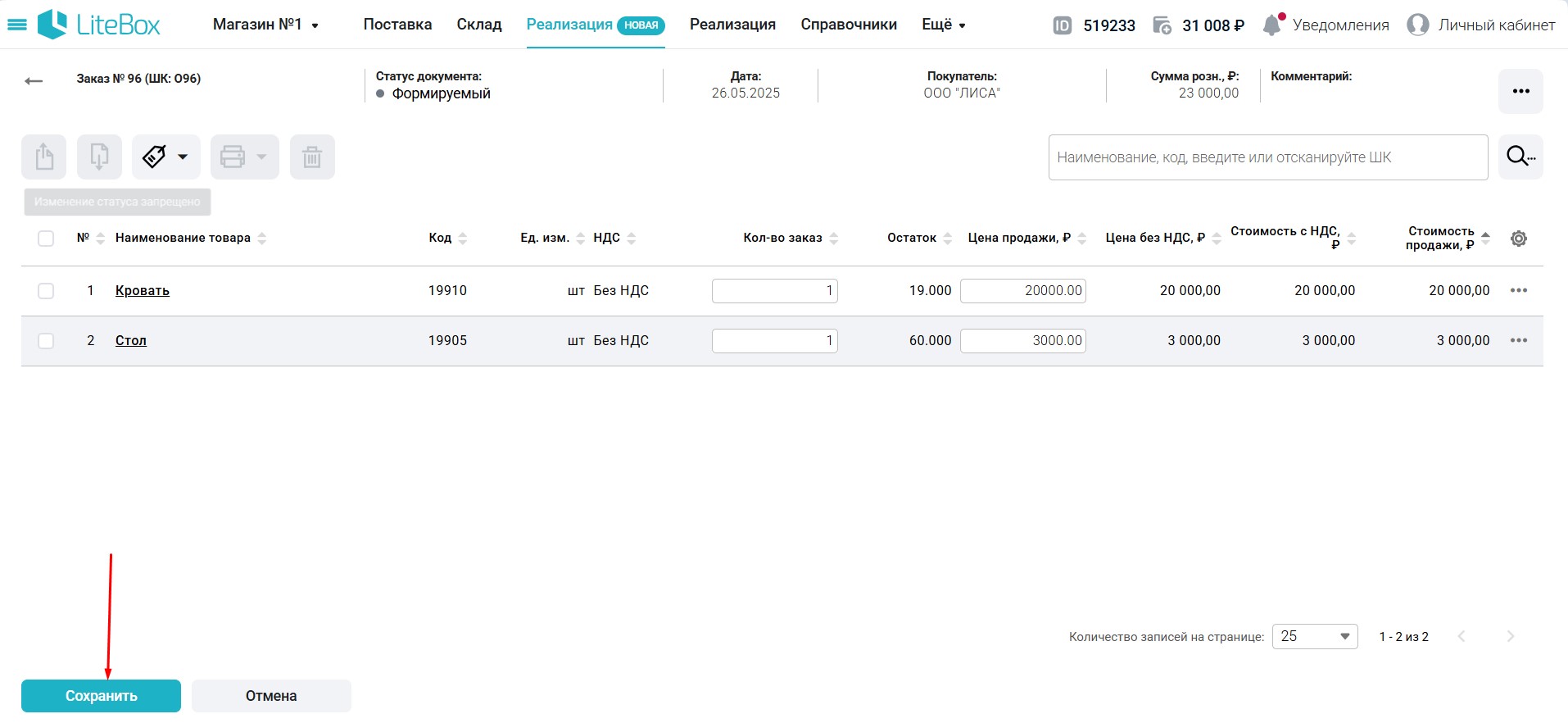This screenshot has height=723, width=1568.
Task: Open row actions menu for Кровать
Action: tap(1518, 291)
